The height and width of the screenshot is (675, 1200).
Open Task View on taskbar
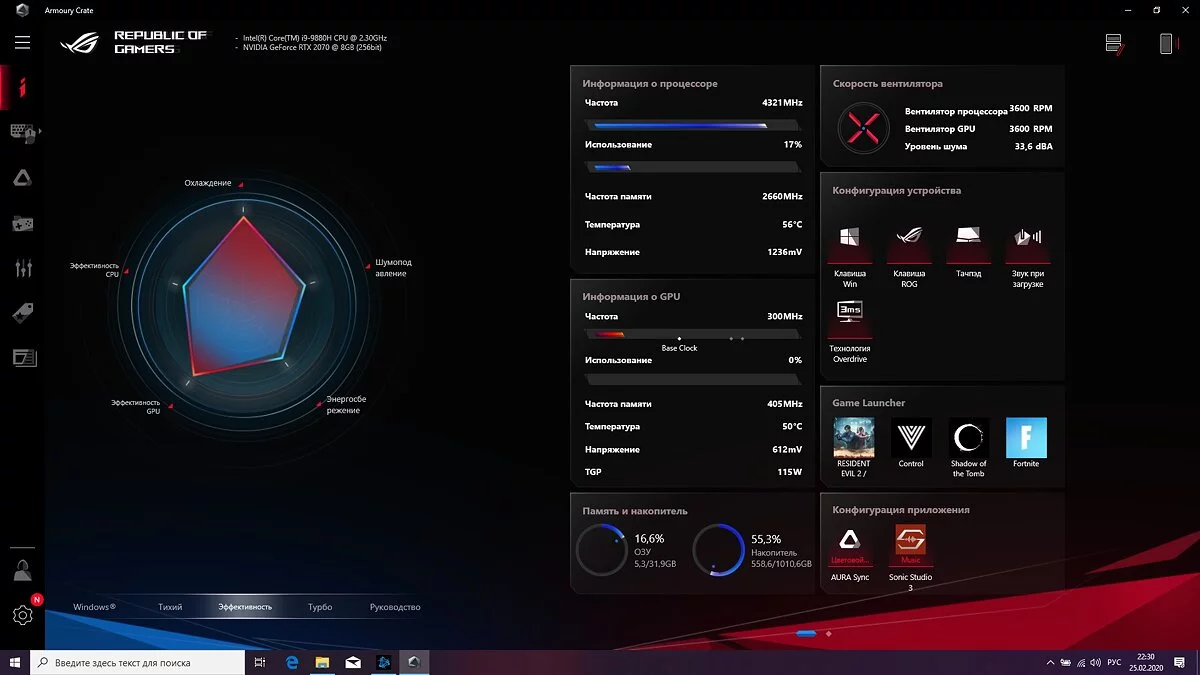(260, 662)
